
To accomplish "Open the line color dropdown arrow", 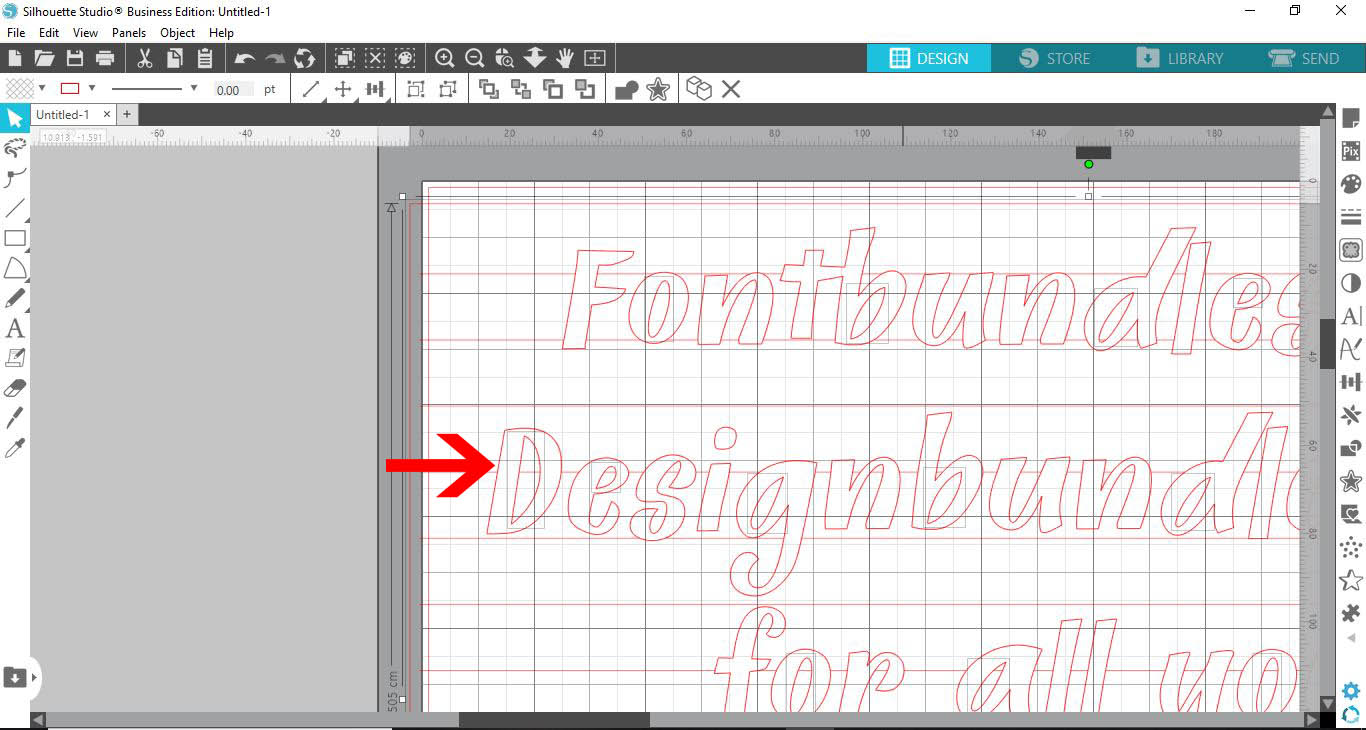I will coord(91,88).
